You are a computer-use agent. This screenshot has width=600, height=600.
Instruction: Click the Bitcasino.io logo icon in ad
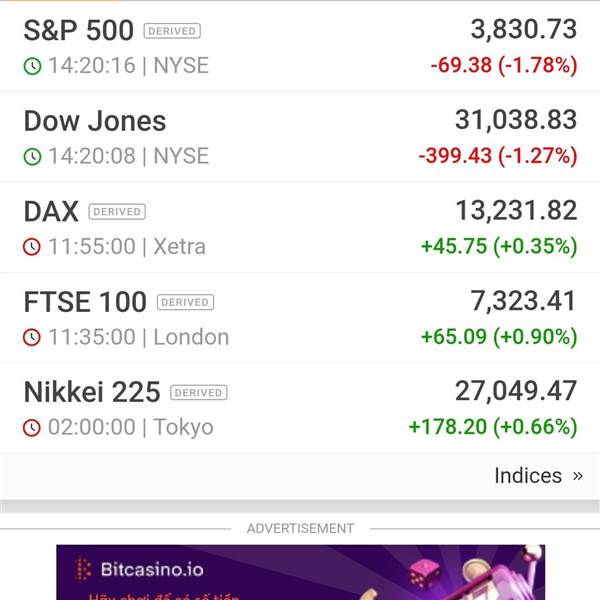pos(83,569)
